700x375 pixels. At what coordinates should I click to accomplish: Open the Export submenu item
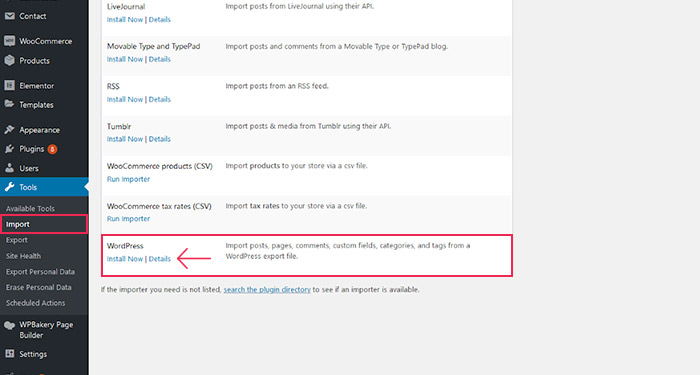(x=17, y=240)
